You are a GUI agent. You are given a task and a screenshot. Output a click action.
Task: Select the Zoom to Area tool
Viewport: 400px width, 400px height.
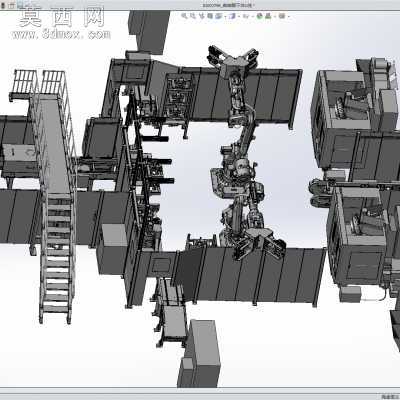[x=192, y=16]
